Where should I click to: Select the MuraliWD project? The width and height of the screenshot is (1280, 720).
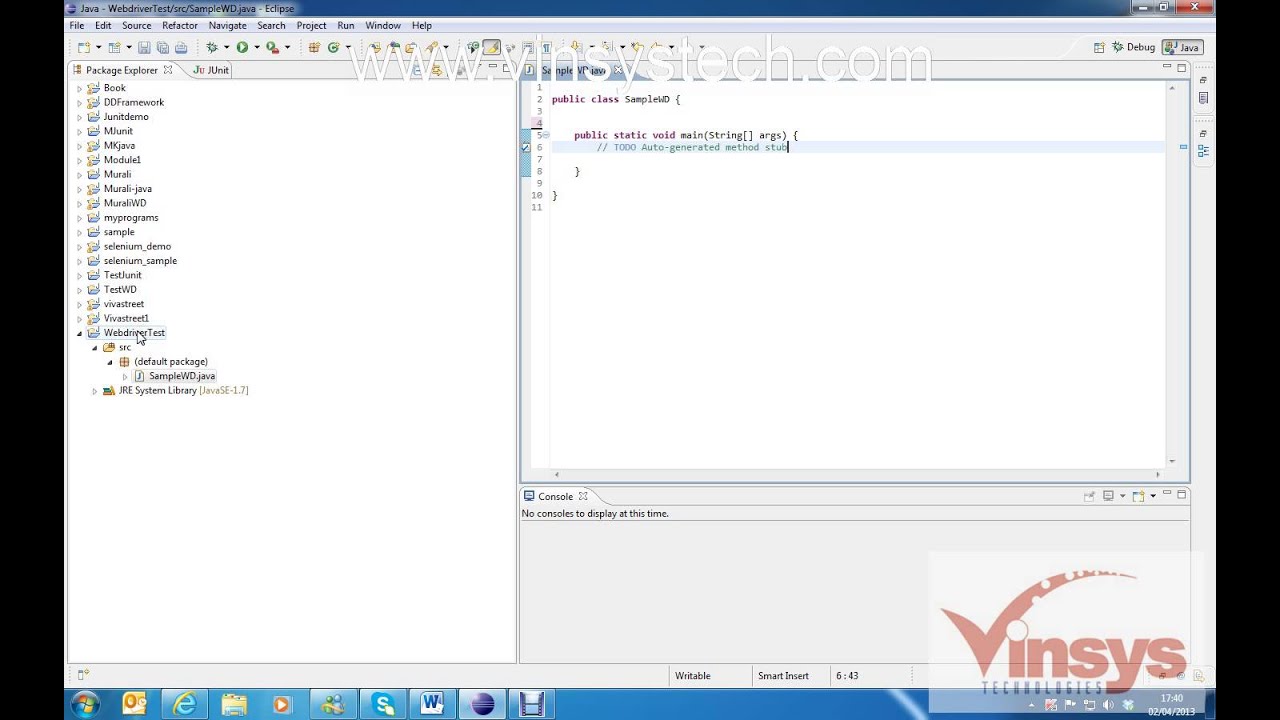coord(125,203)
